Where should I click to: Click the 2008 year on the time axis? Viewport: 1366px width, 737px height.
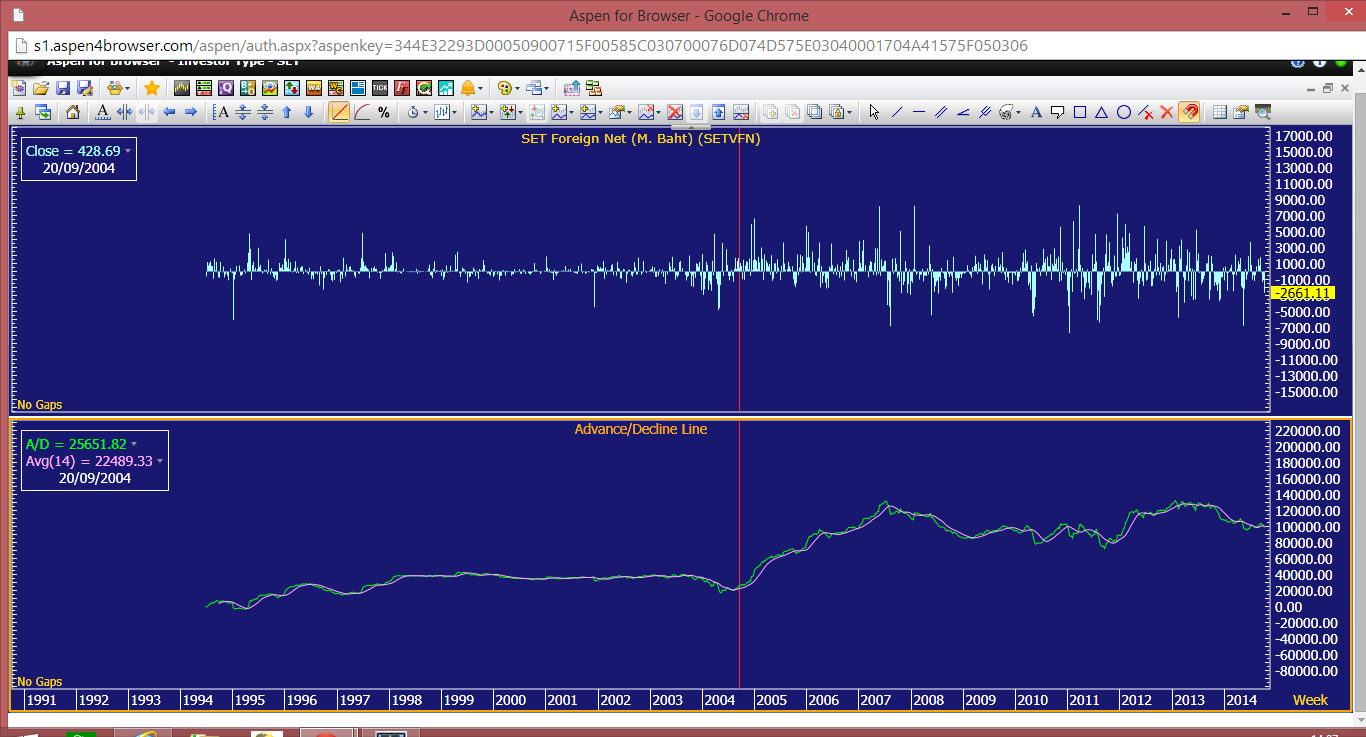tap(927, 700)
